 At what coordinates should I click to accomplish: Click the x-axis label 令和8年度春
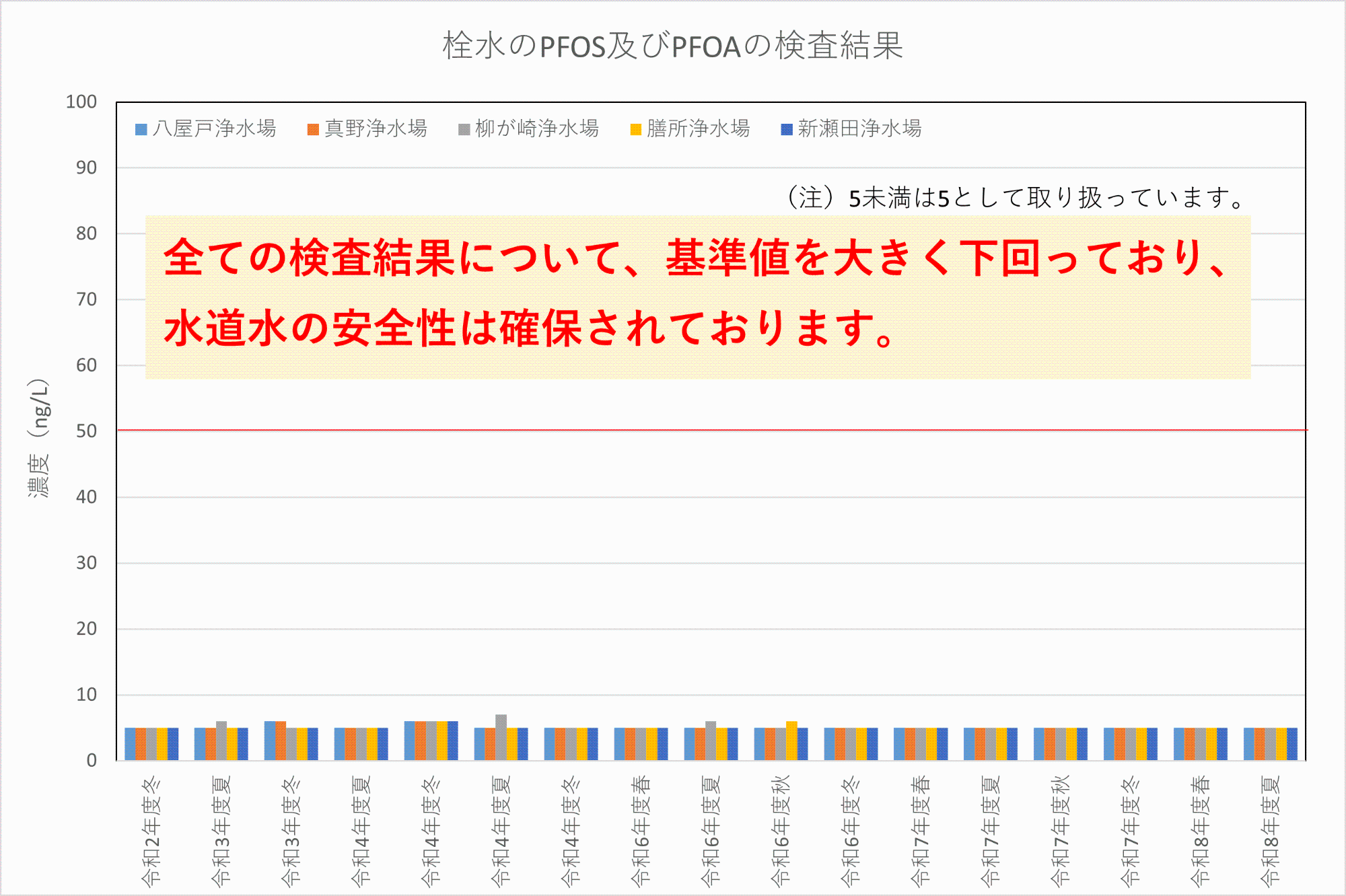coord(1201,831)
